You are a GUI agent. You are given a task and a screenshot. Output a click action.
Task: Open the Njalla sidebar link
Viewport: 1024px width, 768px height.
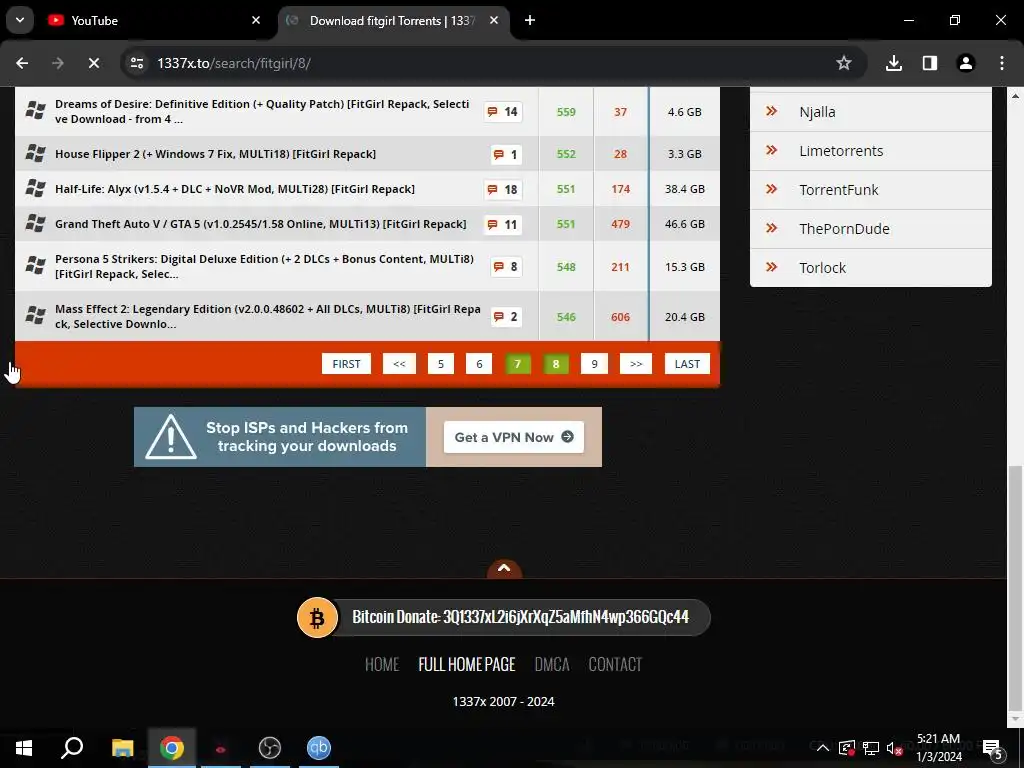(x=871, y=112)
